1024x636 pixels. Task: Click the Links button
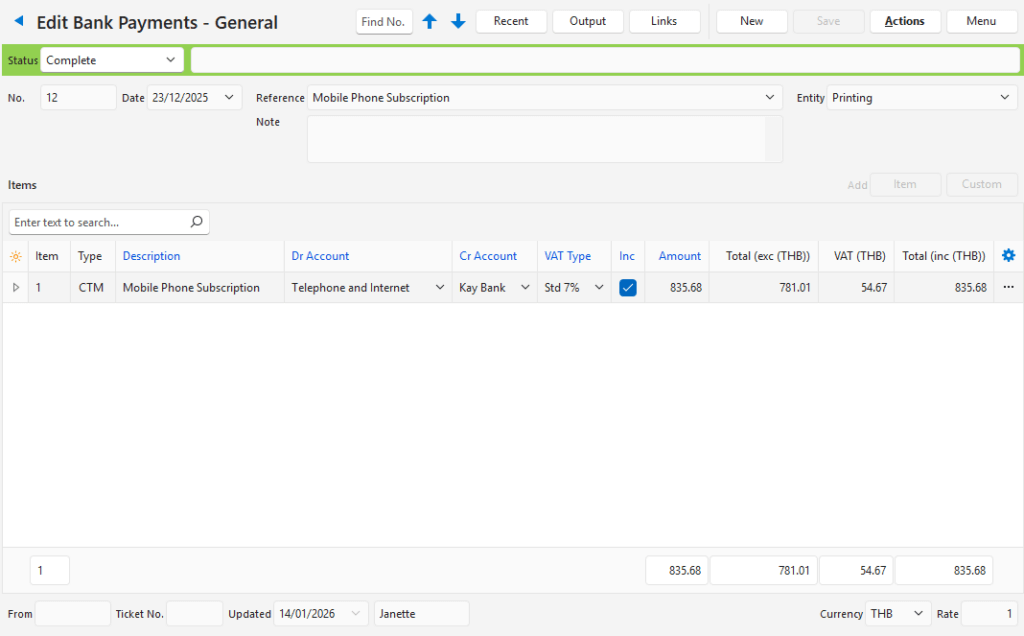(664, 20)
